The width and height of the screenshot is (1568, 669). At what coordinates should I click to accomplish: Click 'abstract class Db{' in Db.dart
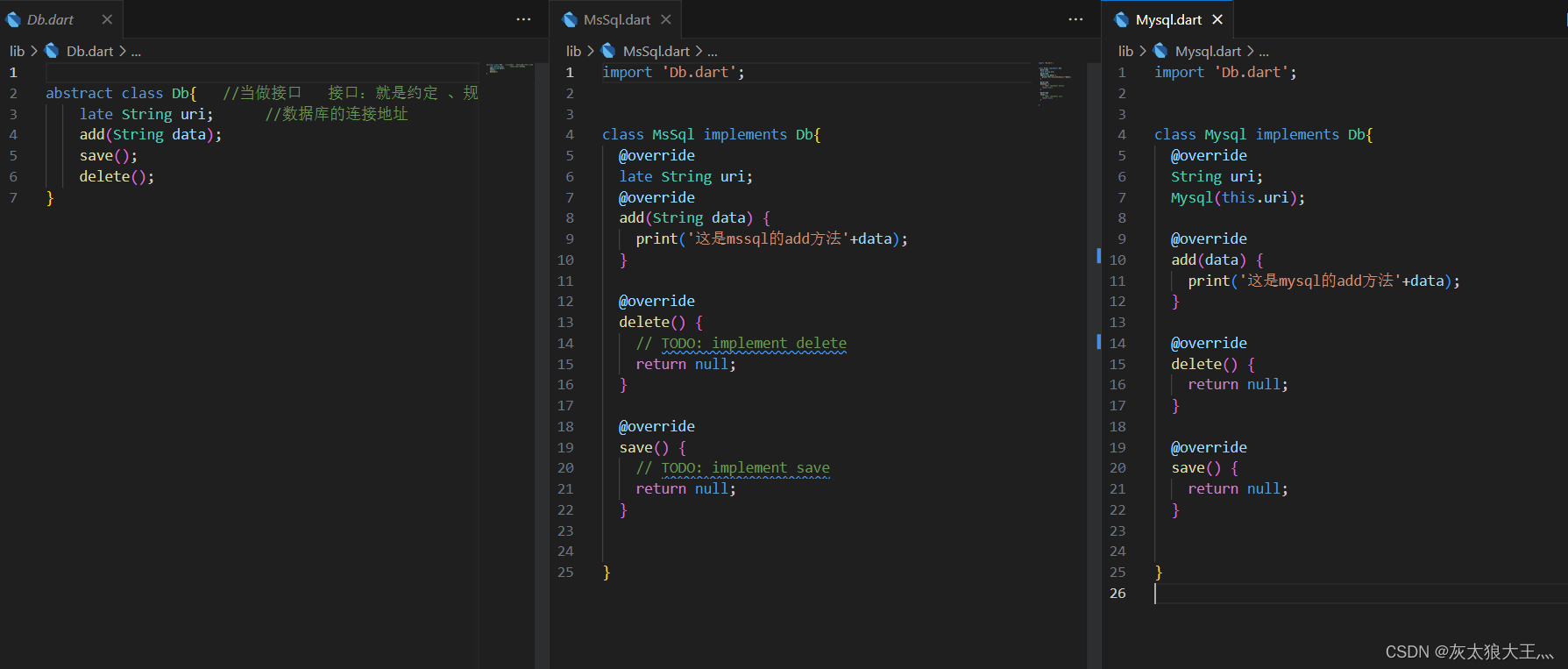pyautogui.click(x=121, y=93)
